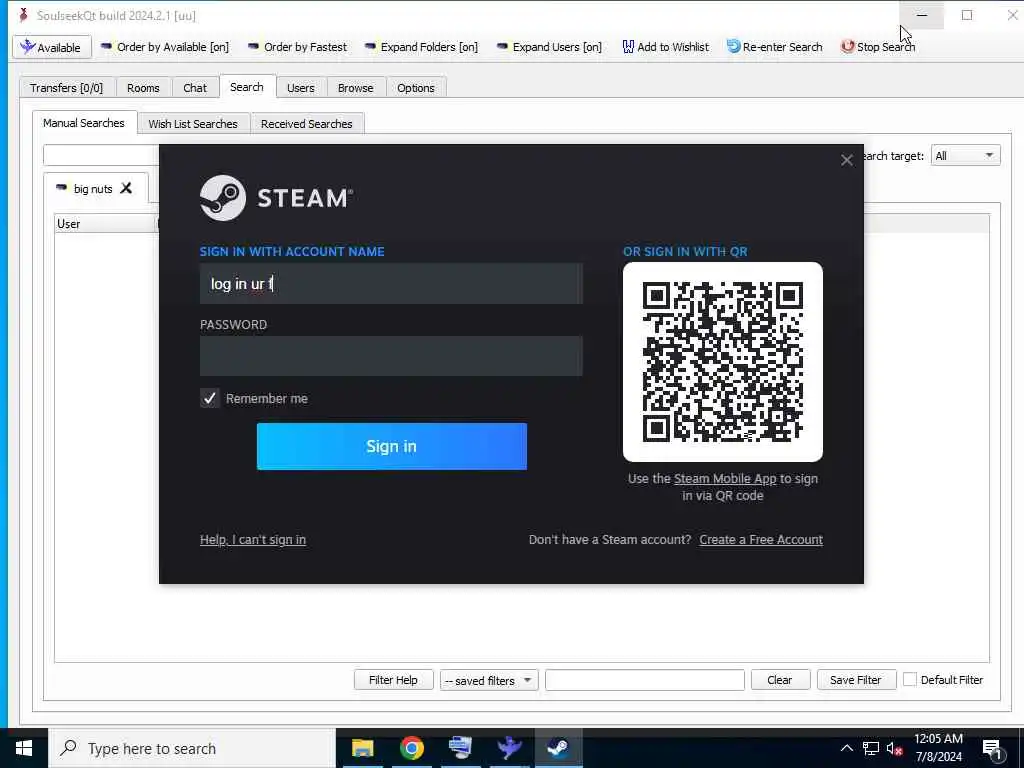Screen dimensions: 1024x768
Task: Click the network tray icon
Action: [871, 748]
